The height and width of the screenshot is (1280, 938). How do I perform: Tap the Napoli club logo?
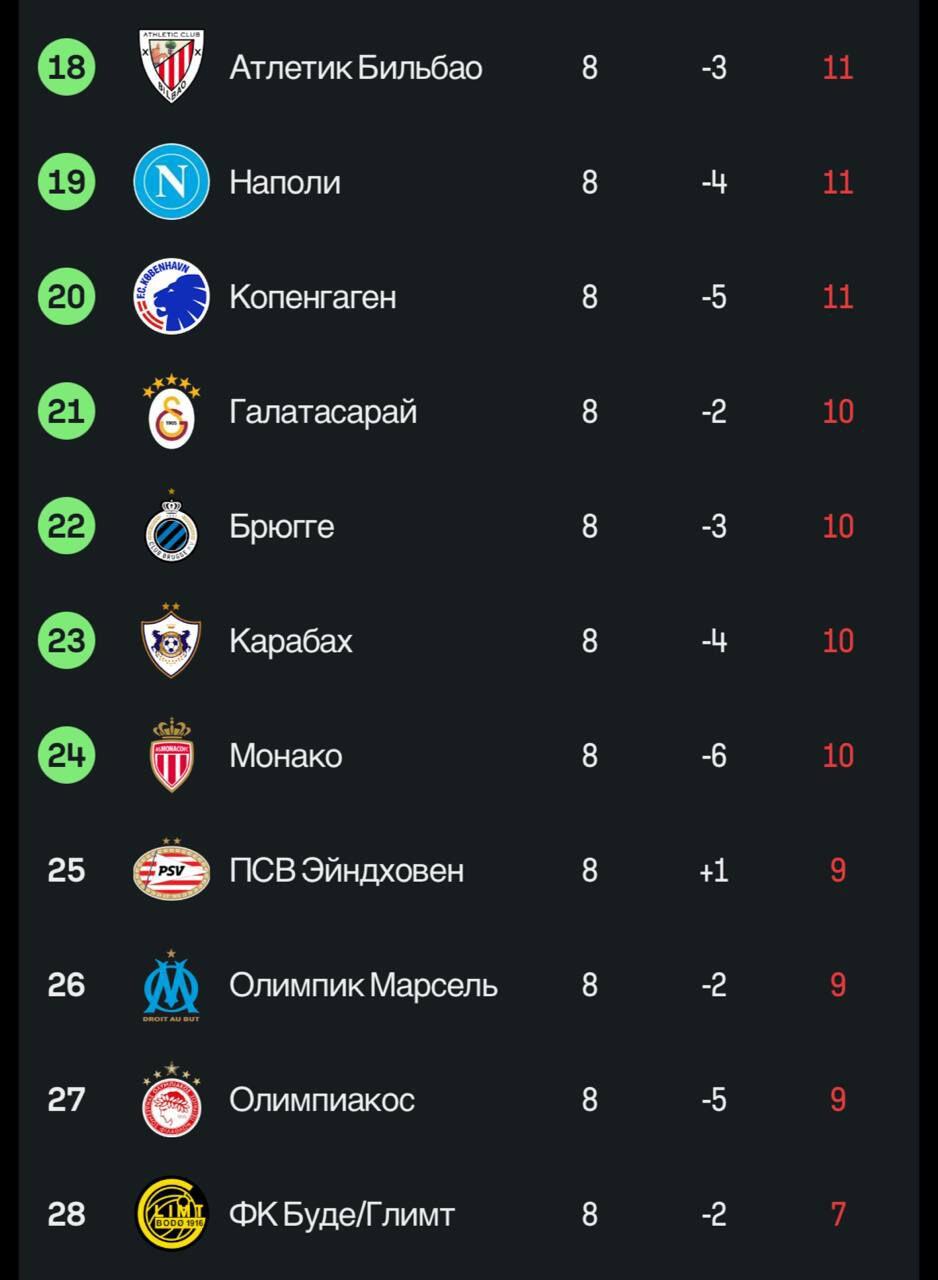[171, 182]
